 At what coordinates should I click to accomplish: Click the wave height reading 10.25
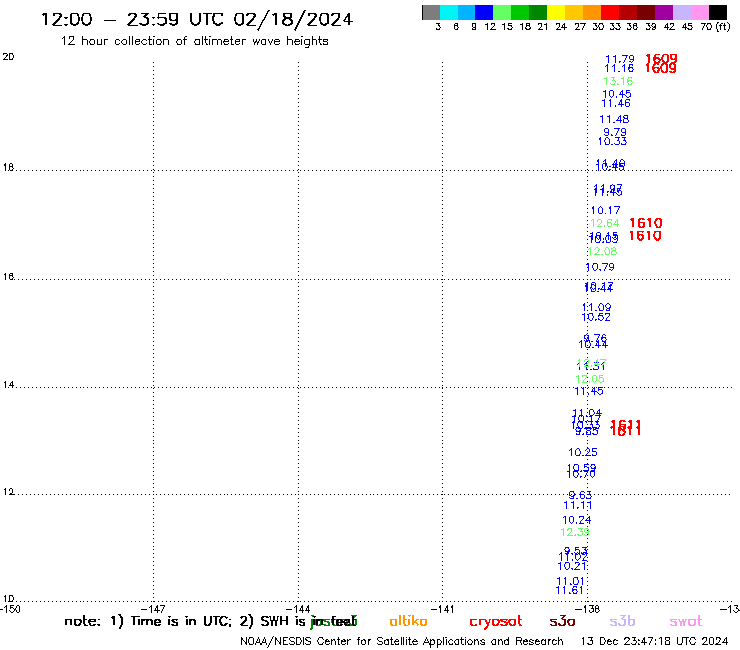coord(583,452)
